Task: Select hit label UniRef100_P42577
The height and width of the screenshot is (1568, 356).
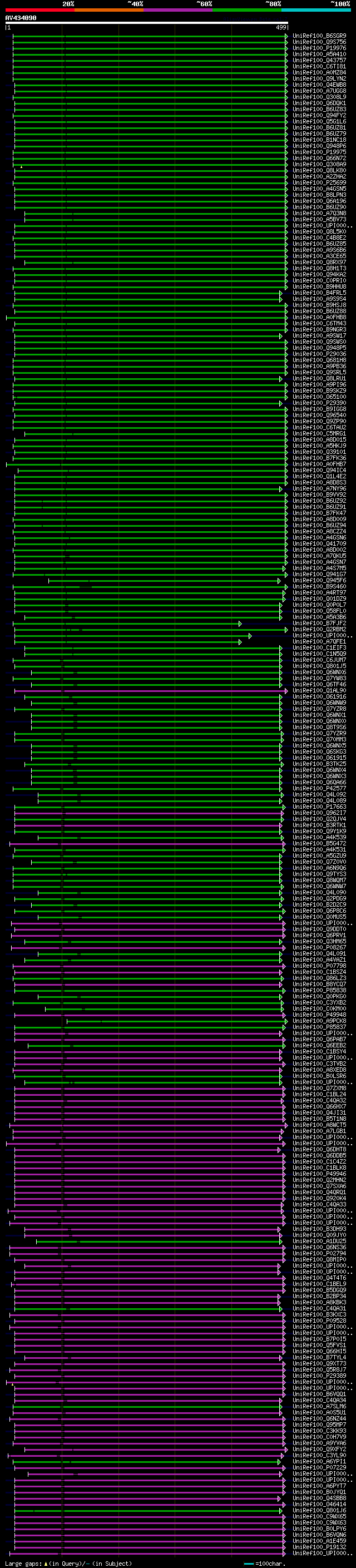Action: pyautogui.click(x=319, y=788)
